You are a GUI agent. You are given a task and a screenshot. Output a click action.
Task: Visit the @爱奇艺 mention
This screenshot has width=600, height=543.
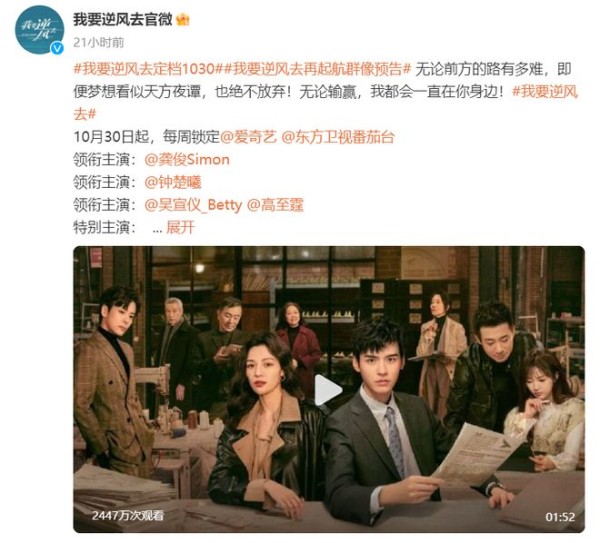(248, 137)
